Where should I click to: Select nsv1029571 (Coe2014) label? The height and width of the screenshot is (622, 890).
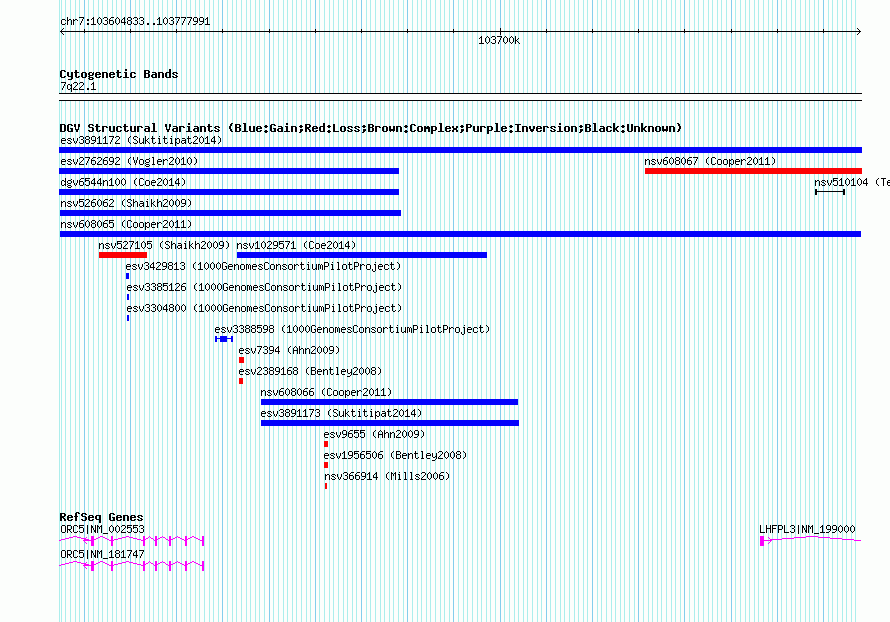296,245
